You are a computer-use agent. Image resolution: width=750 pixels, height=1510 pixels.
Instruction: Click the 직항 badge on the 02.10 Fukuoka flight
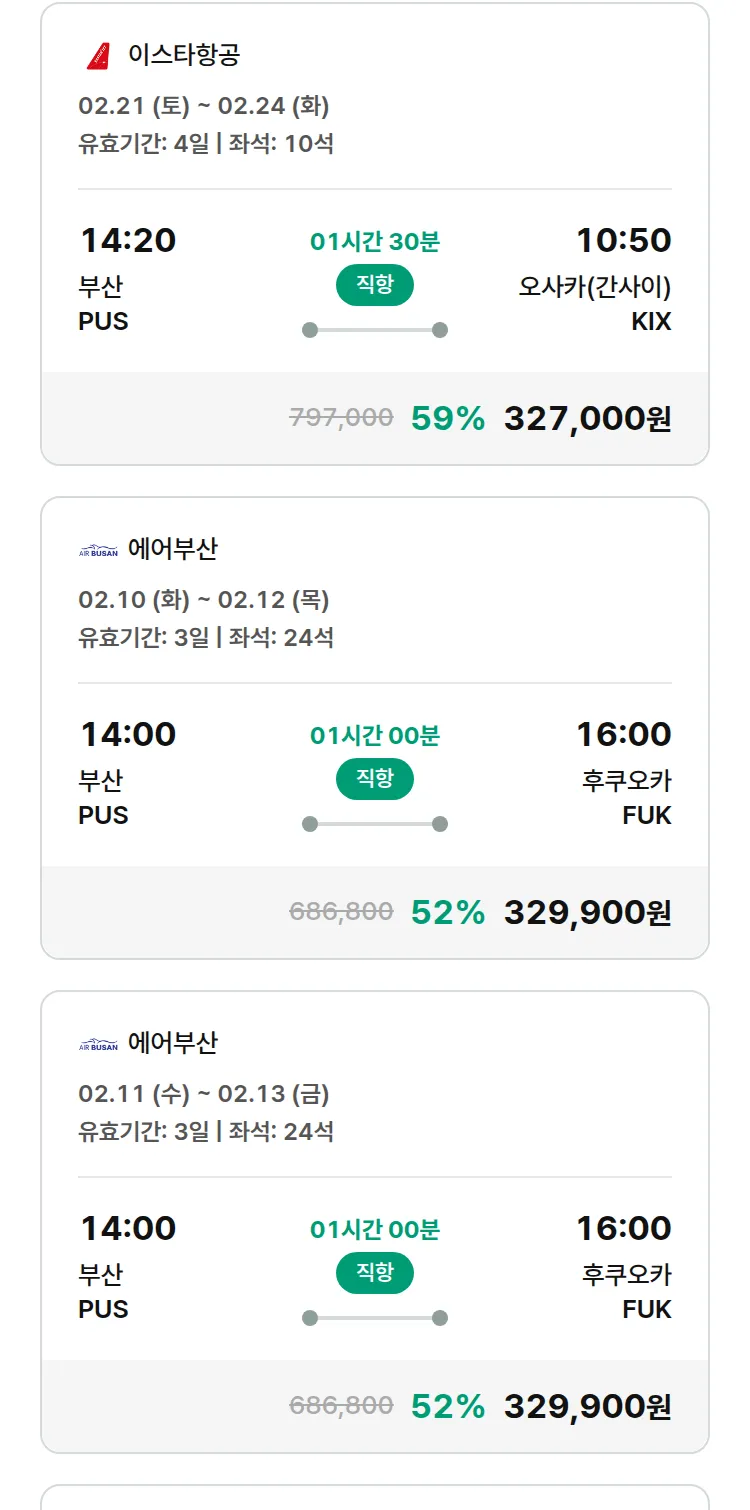click(x=374, y=779)
